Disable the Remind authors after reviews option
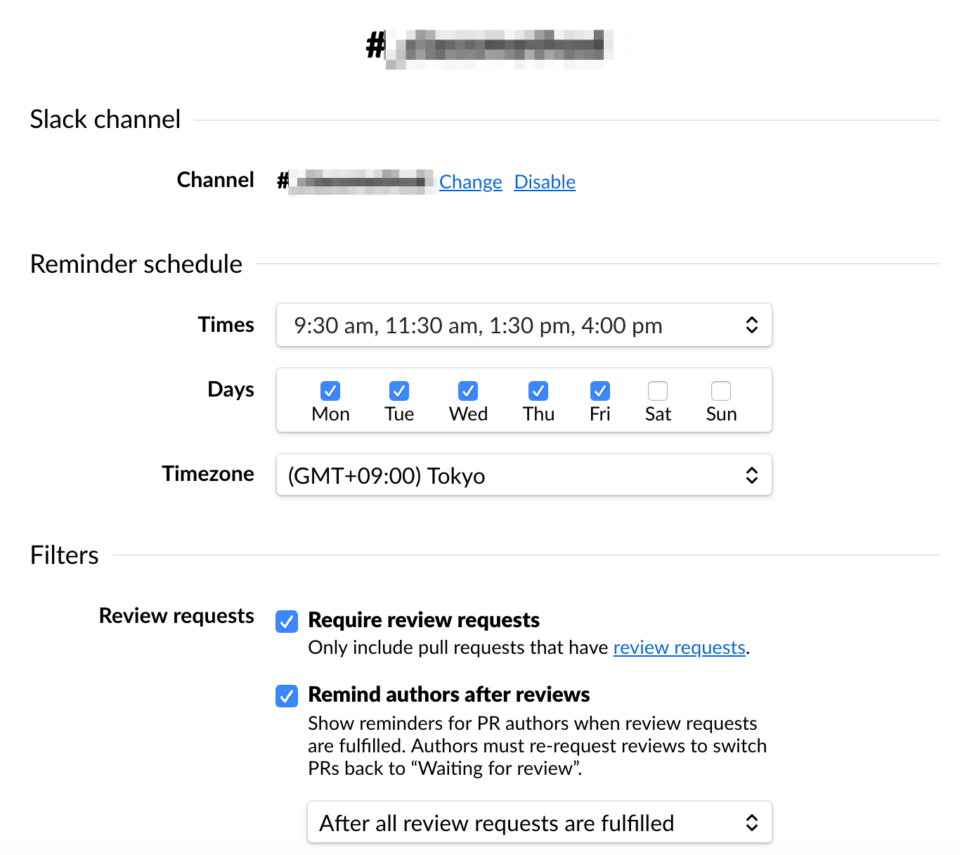 287,696
